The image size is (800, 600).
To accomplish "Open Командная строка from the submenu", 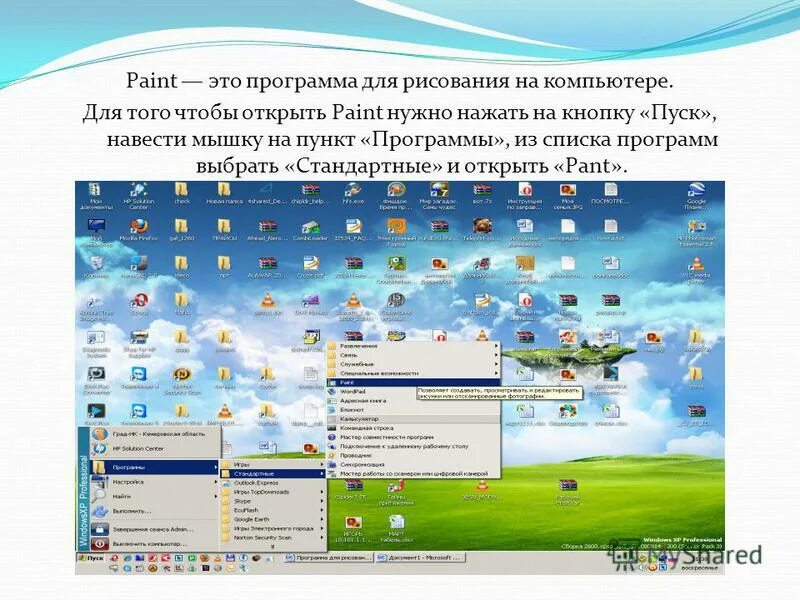I will (x=413, y=428).
